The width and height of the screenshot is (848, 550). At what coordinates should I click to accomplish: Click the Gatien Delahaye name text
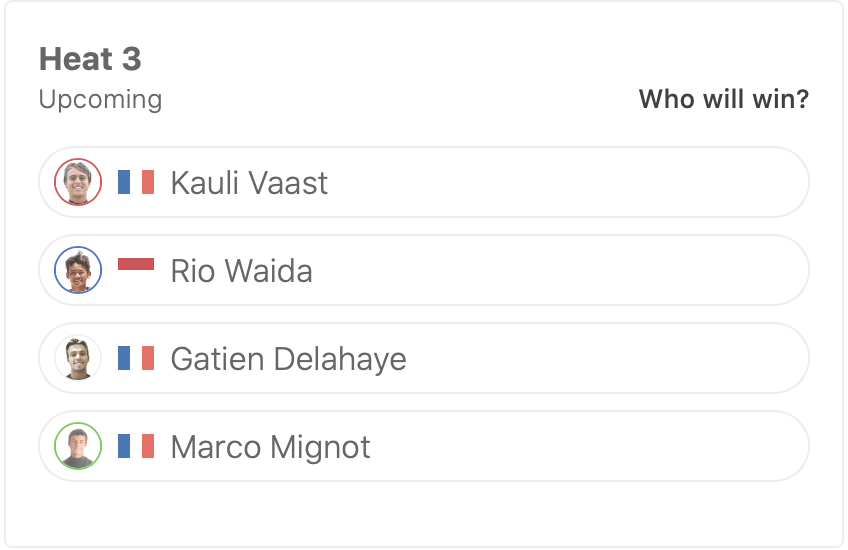(288, 359)
